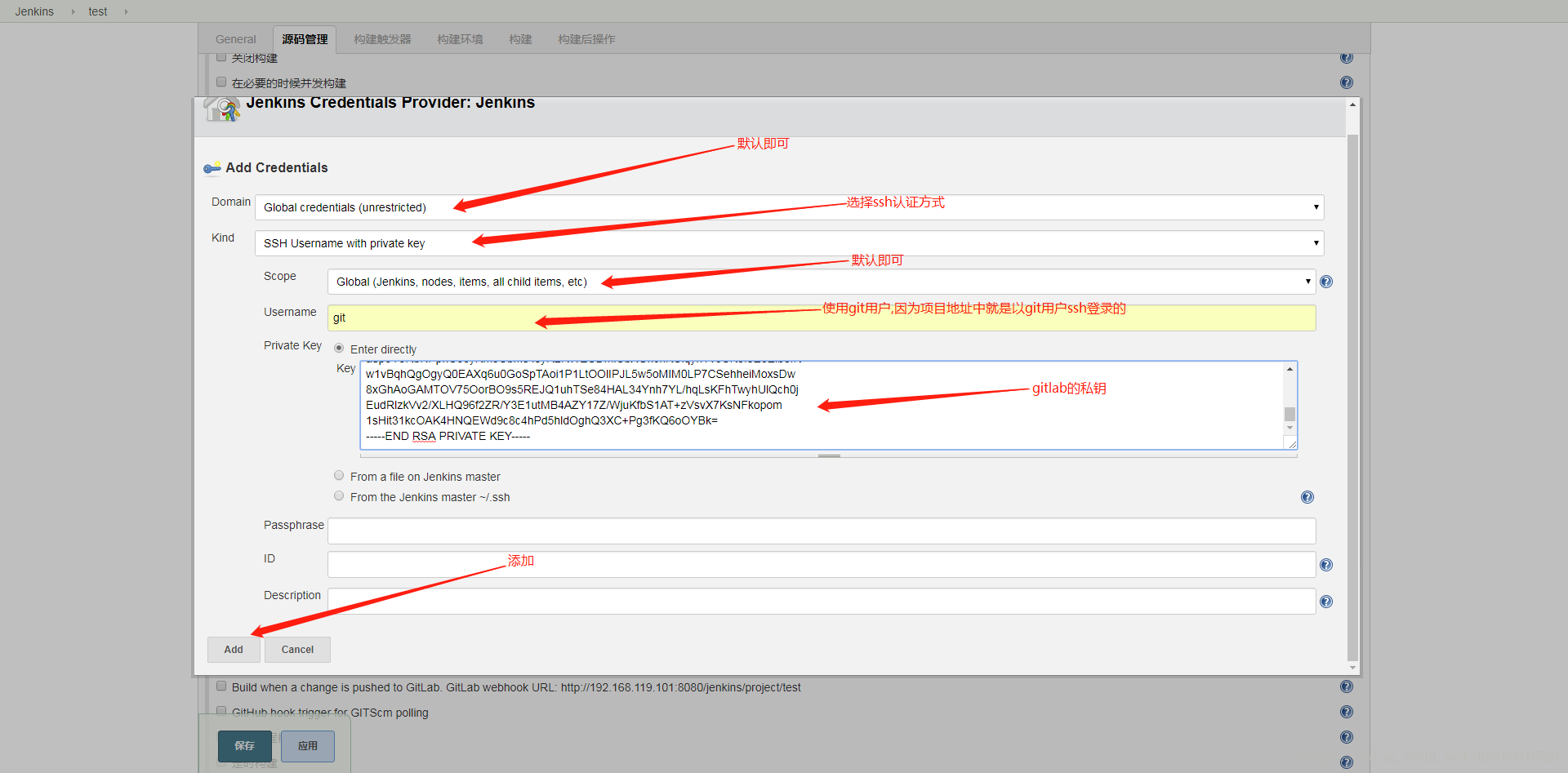Focus the Username input field
This screenshot has width=1568, height=773.
point(822,318)
